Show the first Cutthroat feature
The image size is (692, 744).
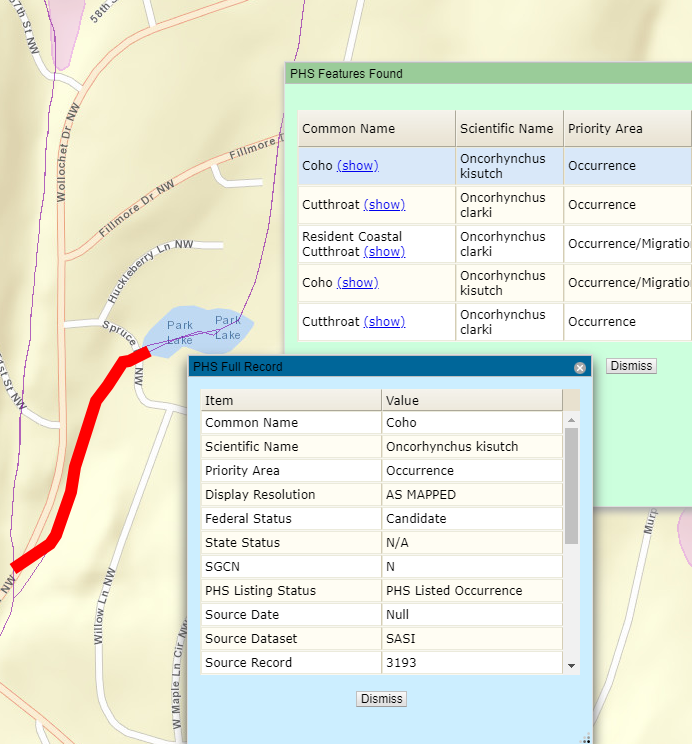[x=384, y=205]
